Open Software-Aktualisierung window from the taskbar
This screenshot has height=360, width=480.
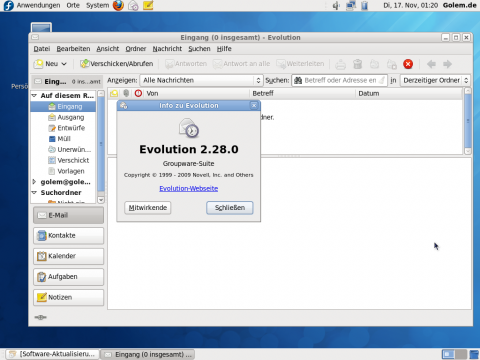[x=52, y=354]
